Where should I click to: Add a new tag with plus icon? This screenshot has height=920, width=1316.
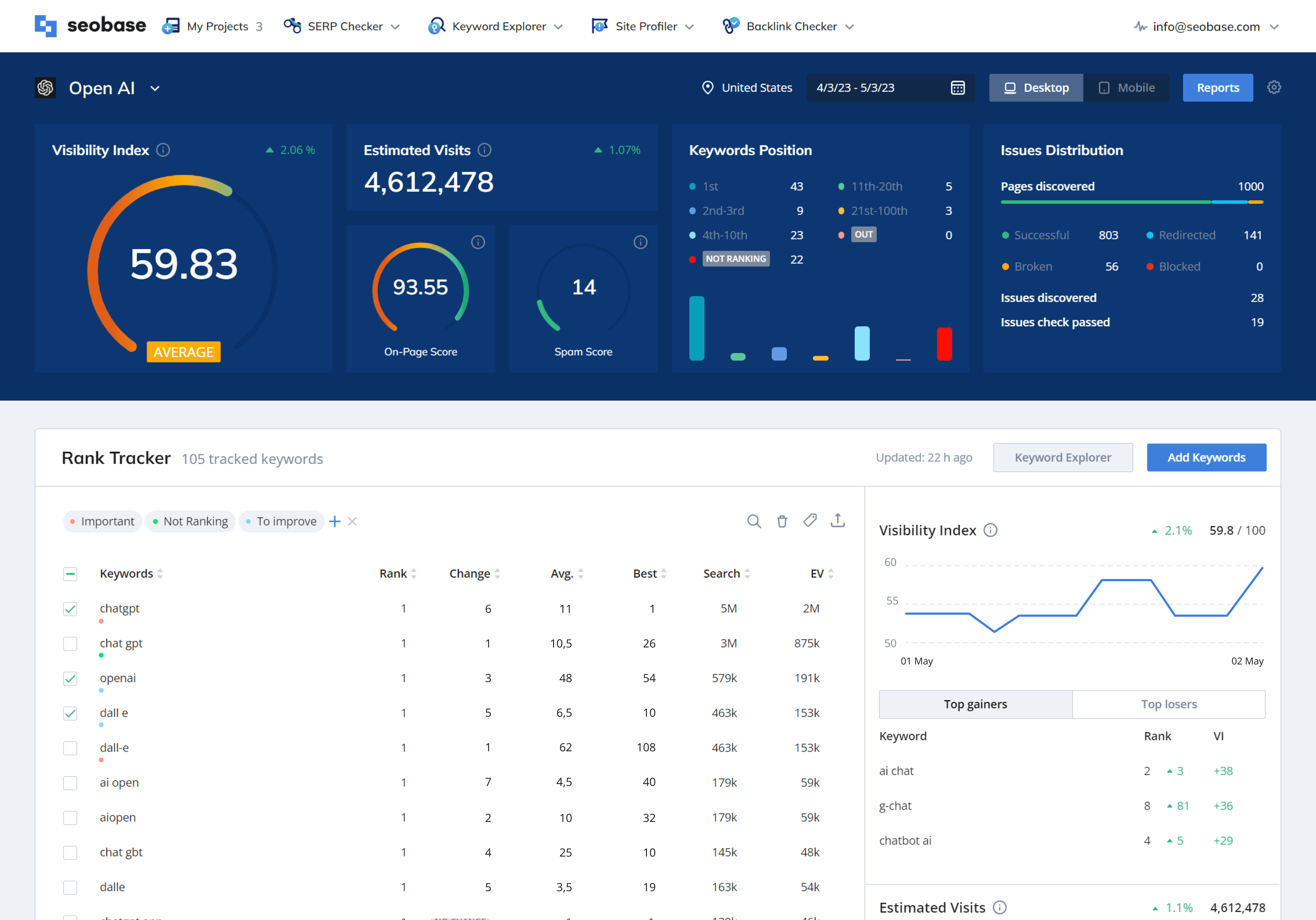pos(335,521)
